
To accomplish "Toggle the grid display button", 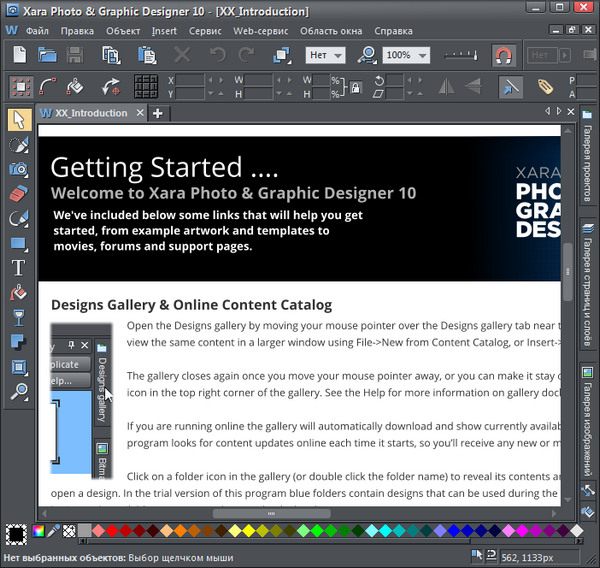I will pyautogui.click(x=146, y=87).
